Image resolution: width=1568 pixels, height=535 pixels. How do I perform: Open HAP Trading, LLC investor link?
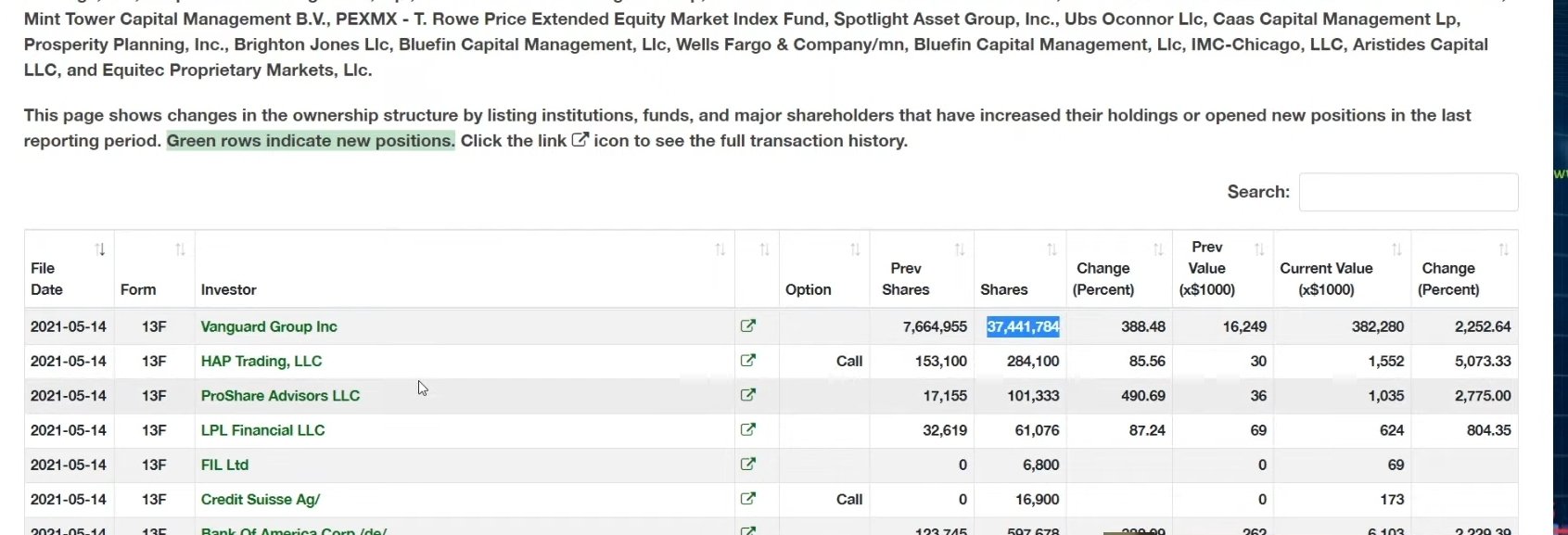point(261,361)
